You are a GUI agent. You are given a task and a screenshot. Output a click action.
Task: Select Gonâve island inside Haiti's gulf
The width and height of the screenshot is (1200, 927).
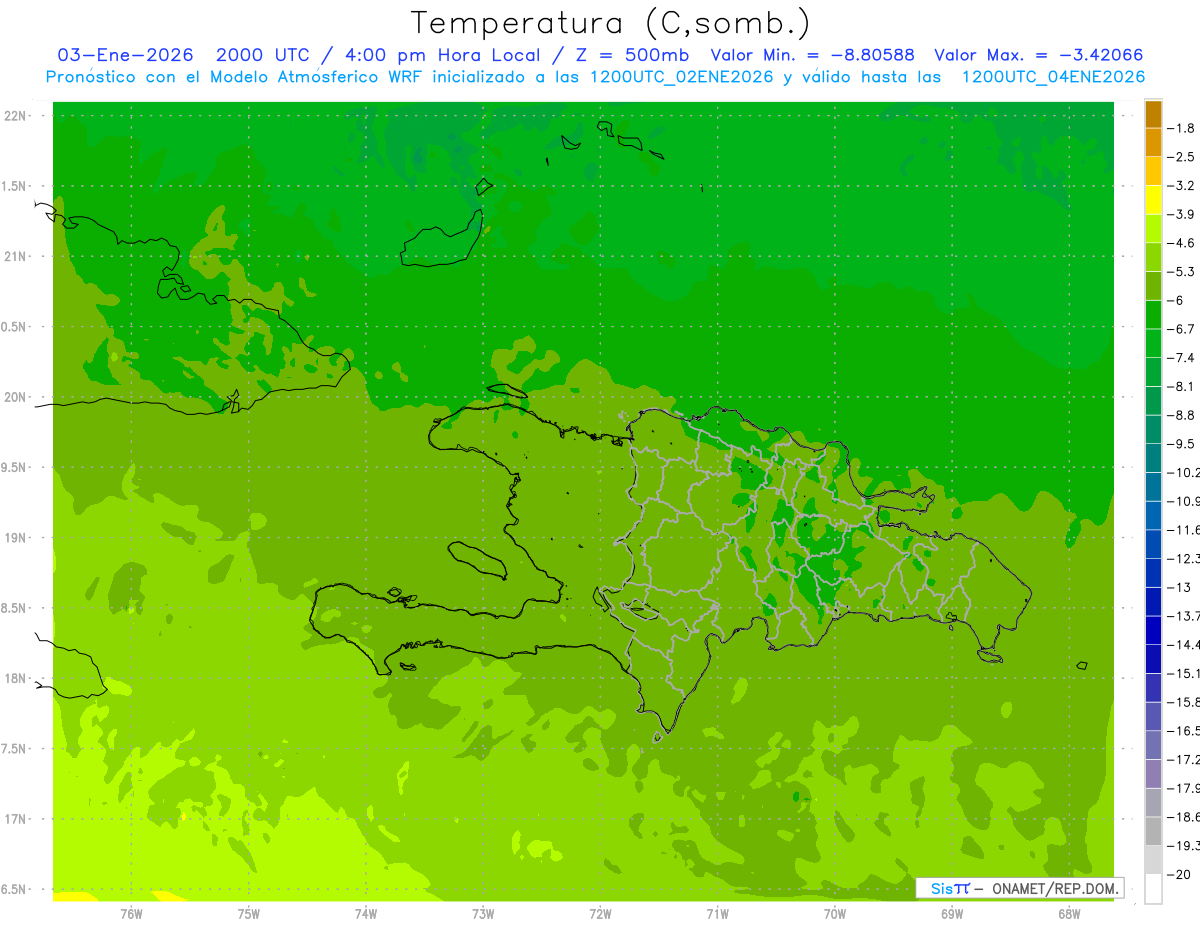coord(476,559)
